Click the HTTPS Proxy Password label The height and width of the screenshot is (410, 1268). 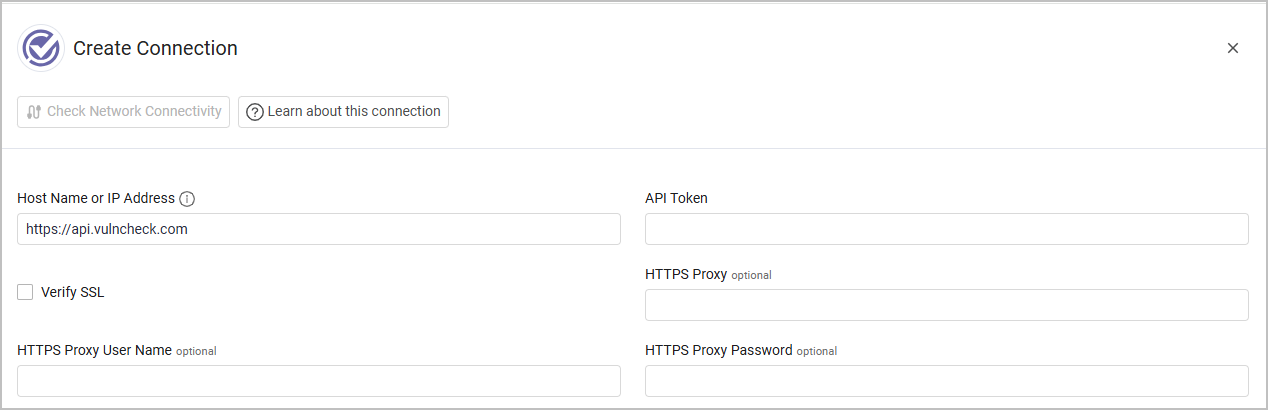coord(741,350)
